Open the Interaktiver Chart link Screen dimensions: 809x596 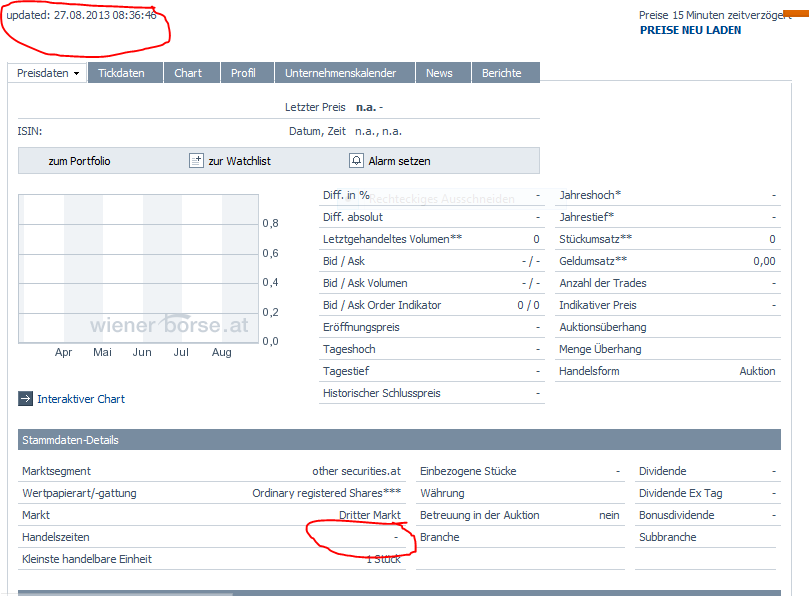pos(82,398)
